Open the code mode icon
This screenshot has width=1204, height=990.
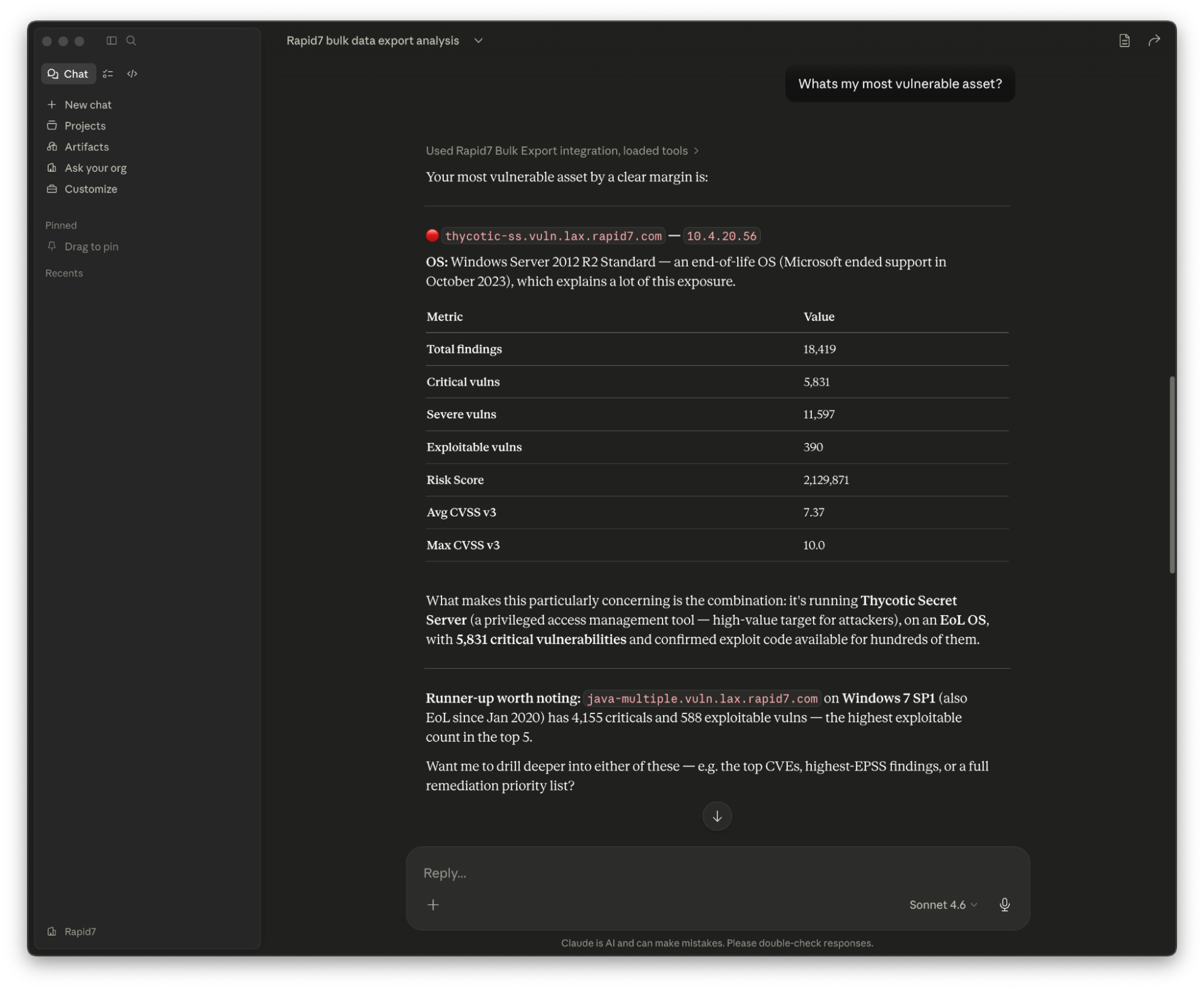(x=132, y=74)
